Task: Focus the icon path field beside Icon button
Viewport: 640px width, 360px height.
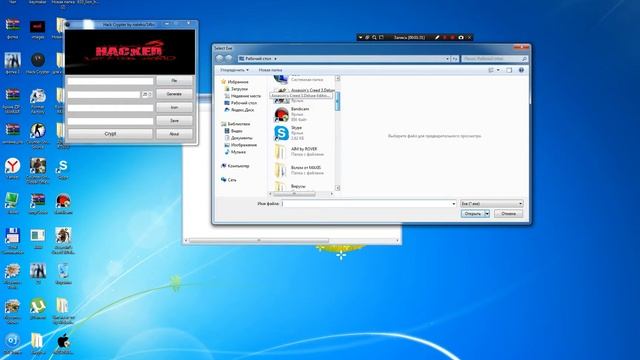Action: coord(110,108)
